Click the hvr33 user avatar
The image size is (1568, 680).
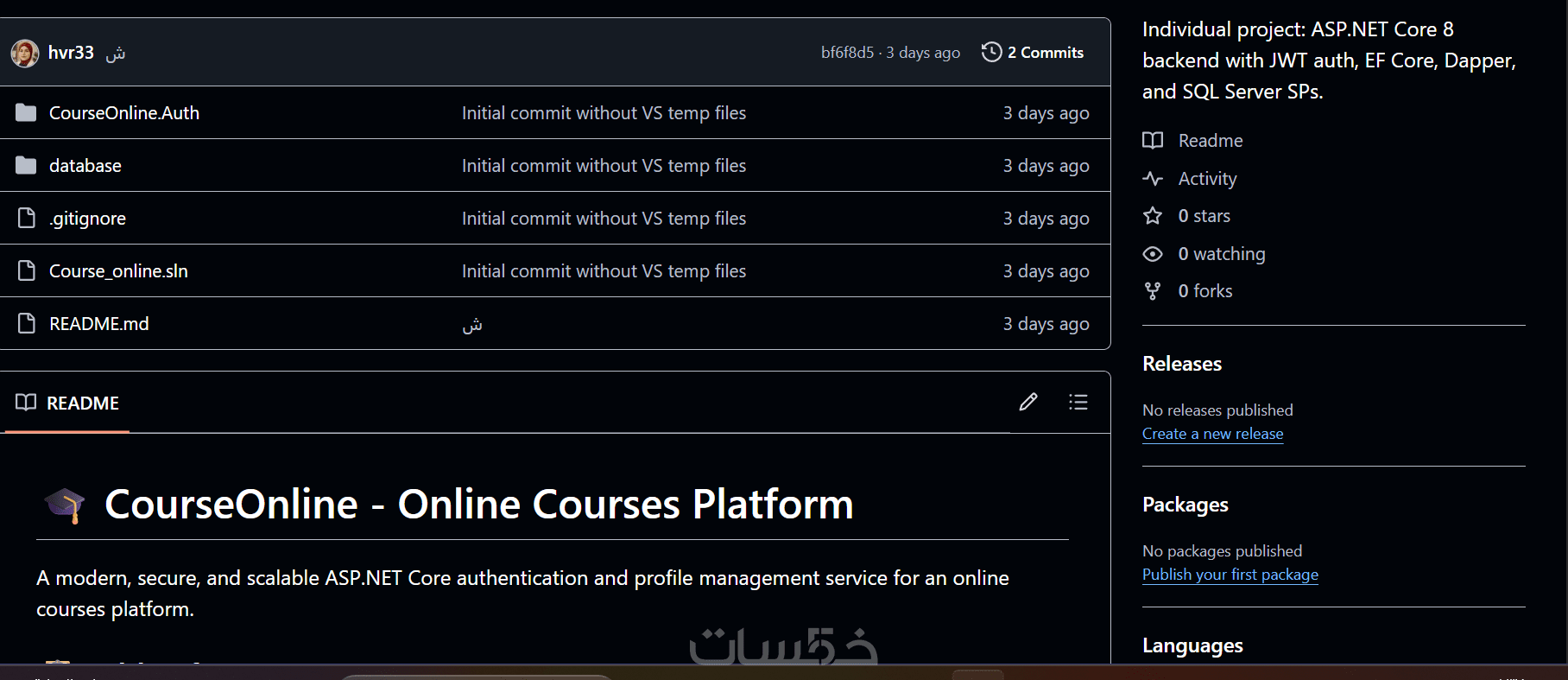point(25,53)
